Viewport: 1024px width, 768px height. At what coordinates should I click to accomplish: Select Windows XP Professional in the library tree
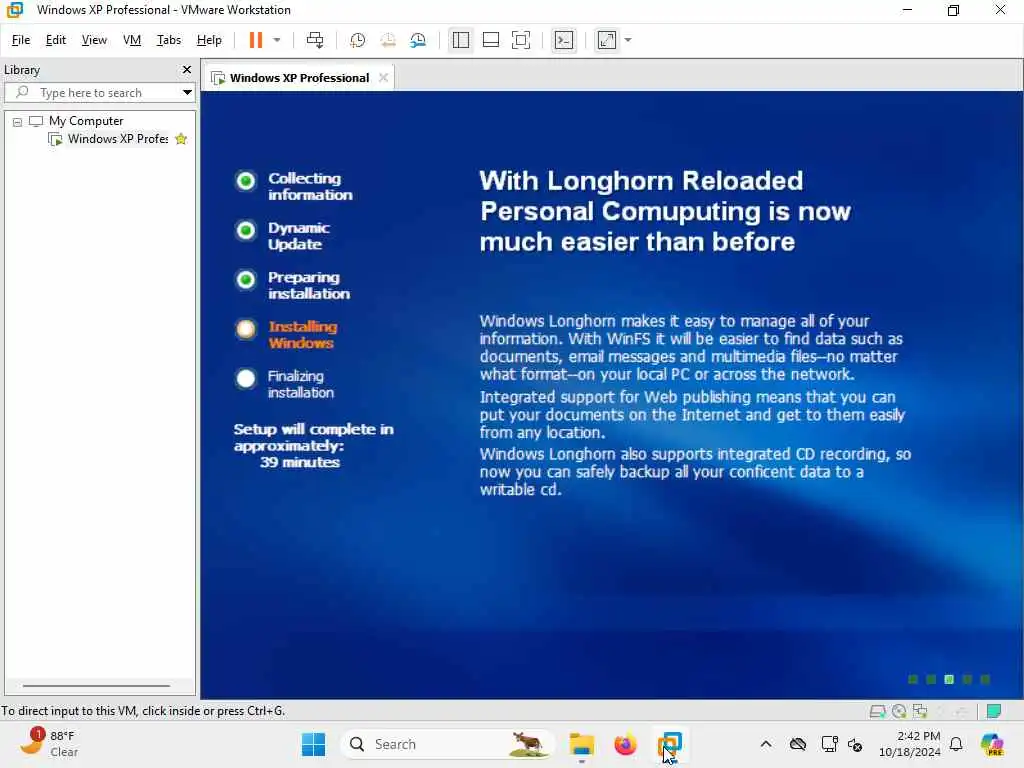click(x=118, y=139)
